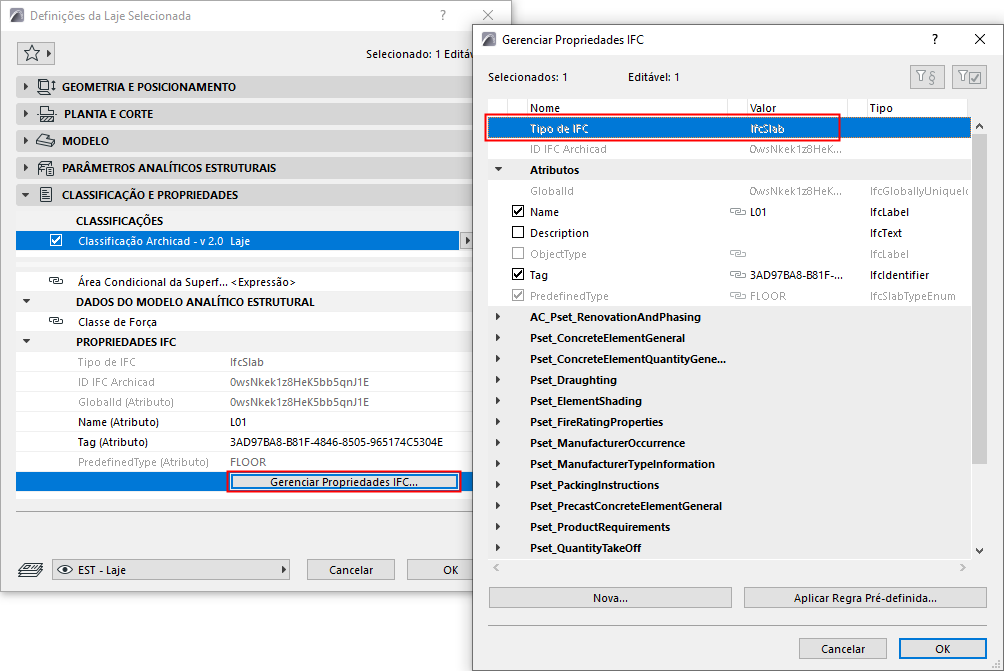
Task: Expand Pset_ManufacturerTypeInformation
Action: [x=498, y=464]
